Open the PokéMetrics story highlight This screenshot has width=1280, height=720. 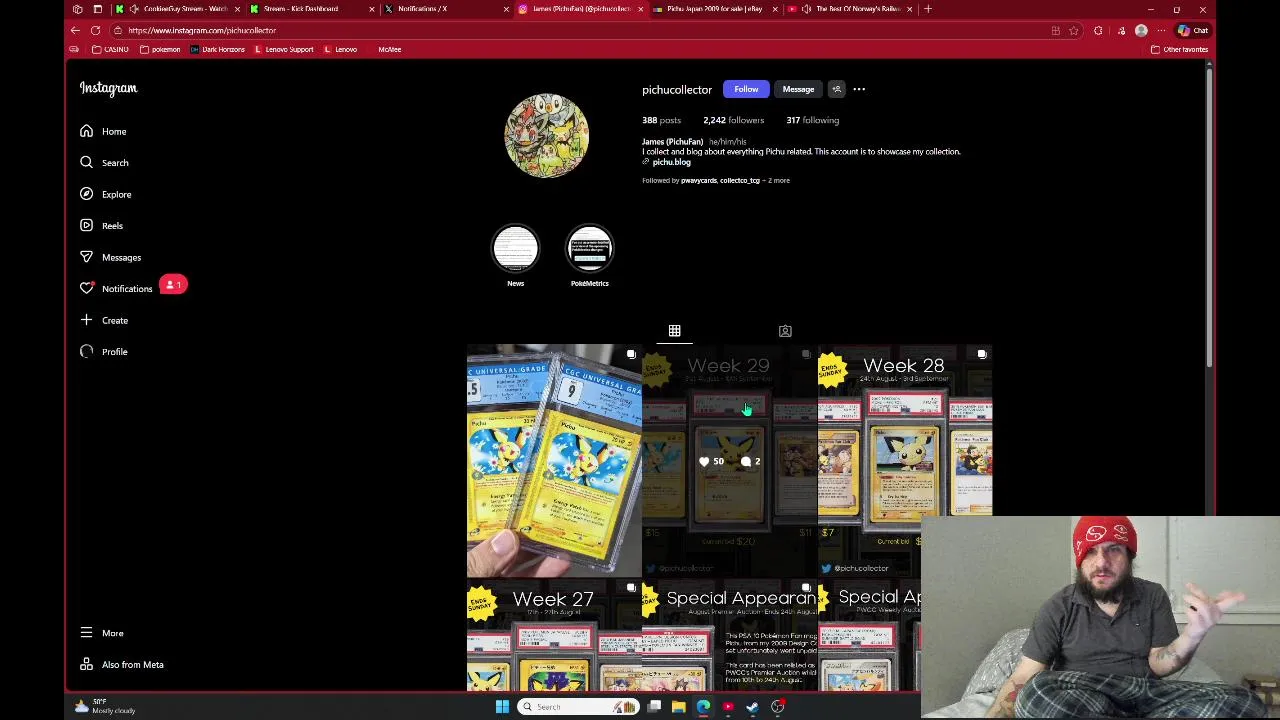pos(589,249)
